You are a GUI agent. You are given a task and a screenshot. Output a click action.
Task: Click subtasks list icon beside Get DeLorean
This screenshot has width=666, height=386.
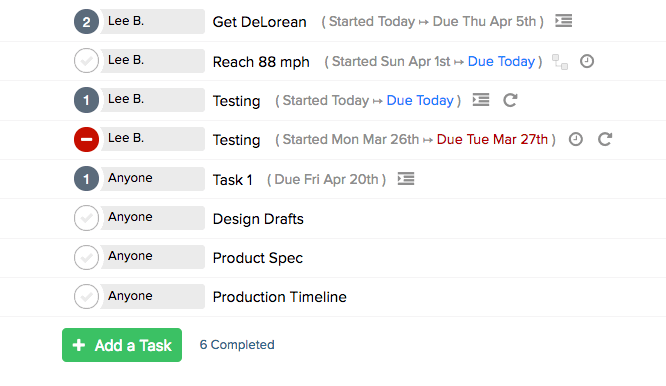point(564,21)
